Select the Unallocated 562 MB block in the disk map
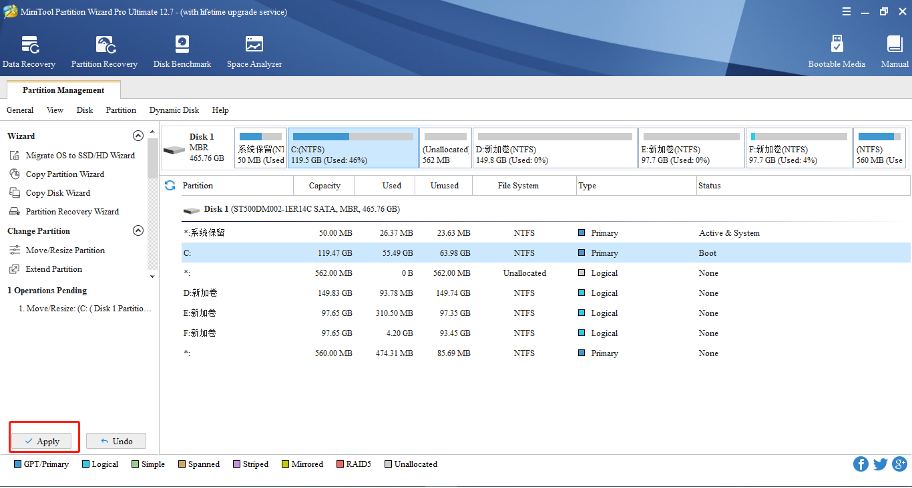Viewport: 912px width, 488px height. coord(446,148)
